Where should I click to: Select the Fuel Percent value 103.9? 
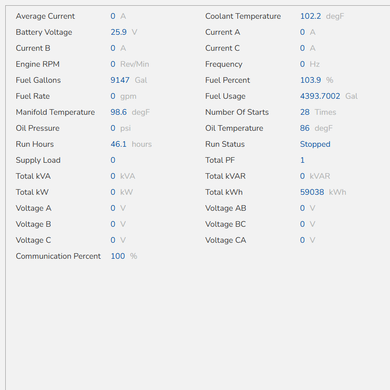(311, 80)
